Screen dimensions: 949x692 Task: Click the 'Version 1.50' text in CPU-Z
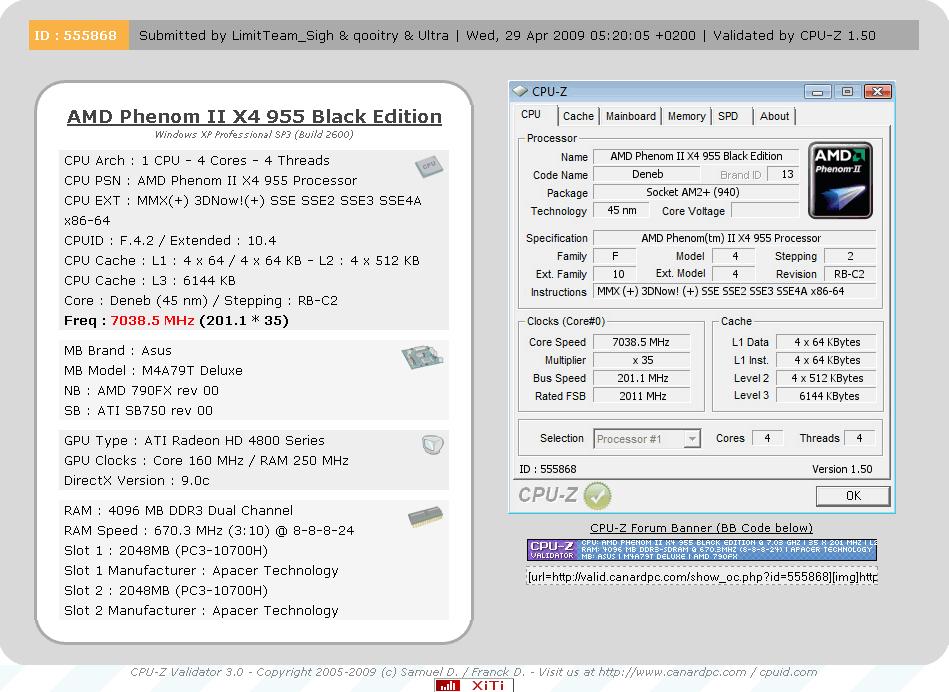point(842,469)
